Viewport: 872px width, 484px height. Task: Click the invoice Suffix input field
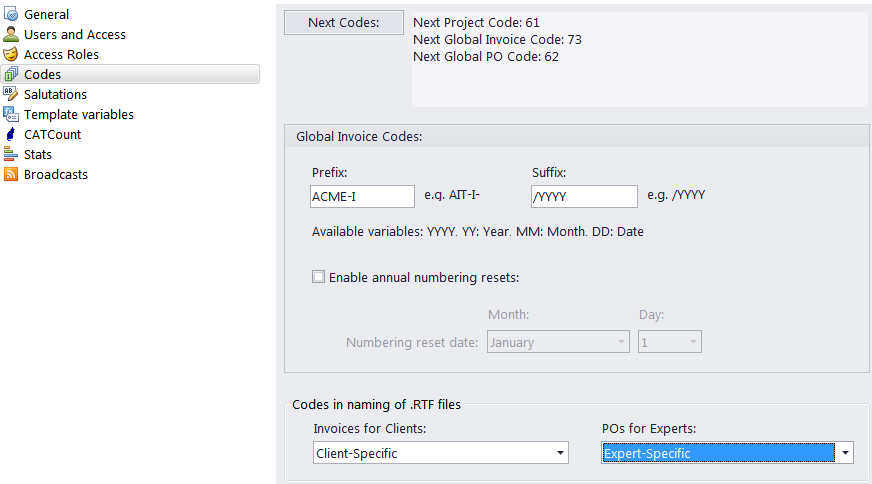(x=584, y=196)
